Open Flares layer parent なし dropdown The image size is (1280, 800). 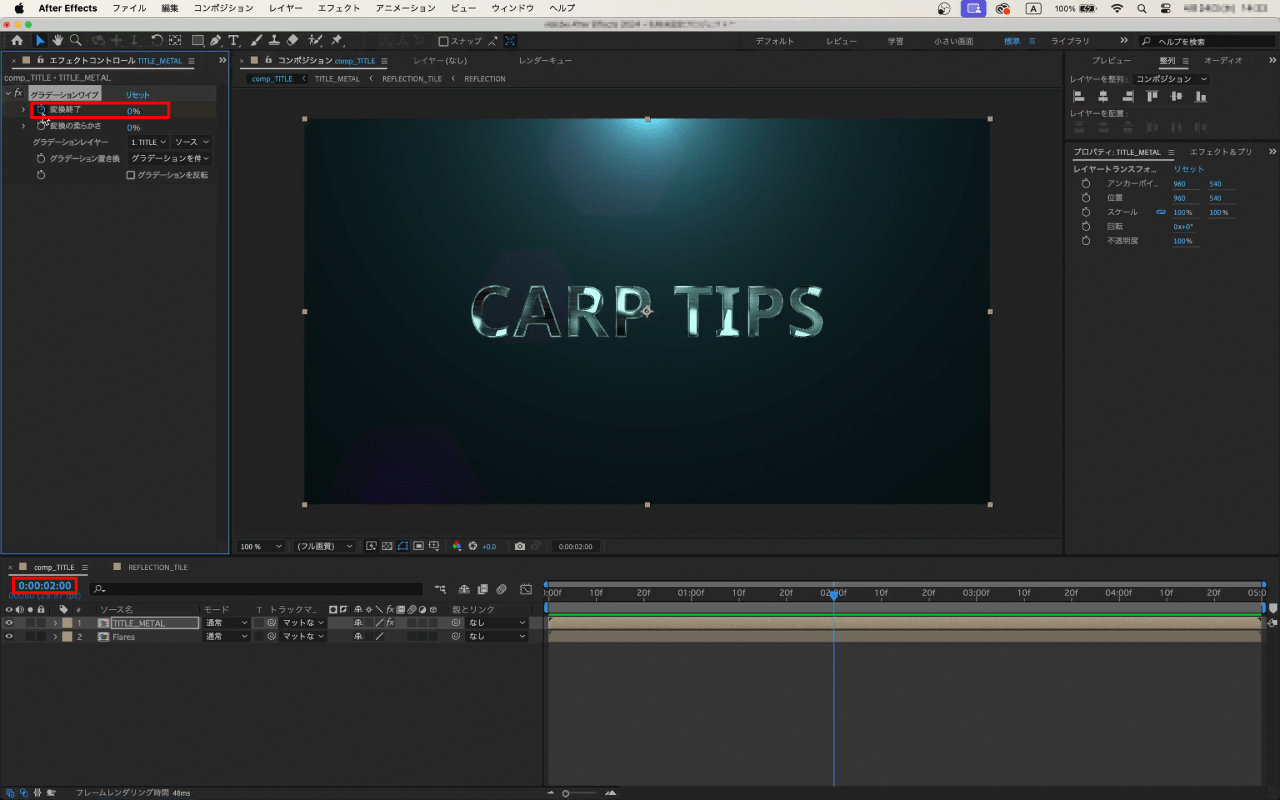pos(496,636)
